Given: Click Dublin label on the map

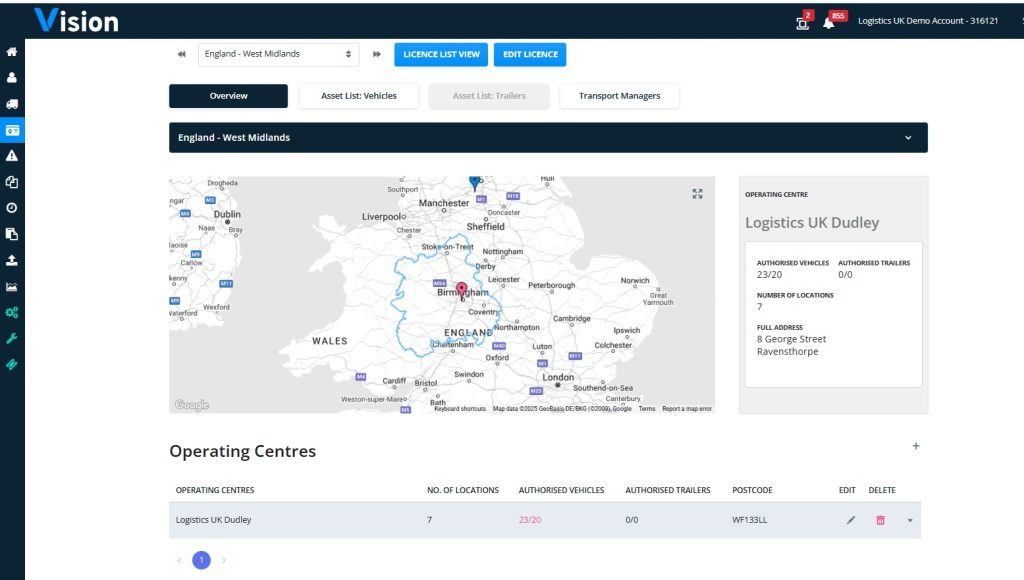Looking at the screenshot, I should pos(227,214).
